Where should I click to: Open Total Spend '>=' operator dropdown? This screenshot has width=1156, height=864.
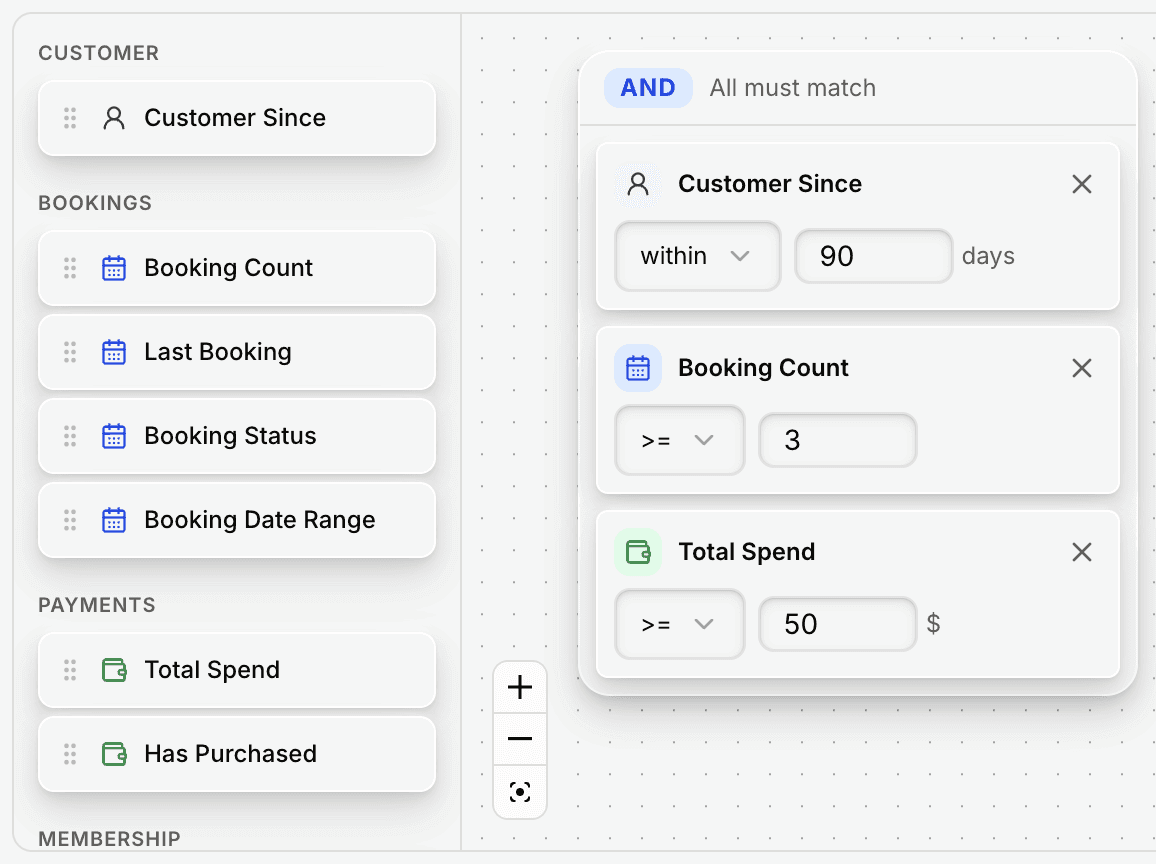tap(680, 624)
